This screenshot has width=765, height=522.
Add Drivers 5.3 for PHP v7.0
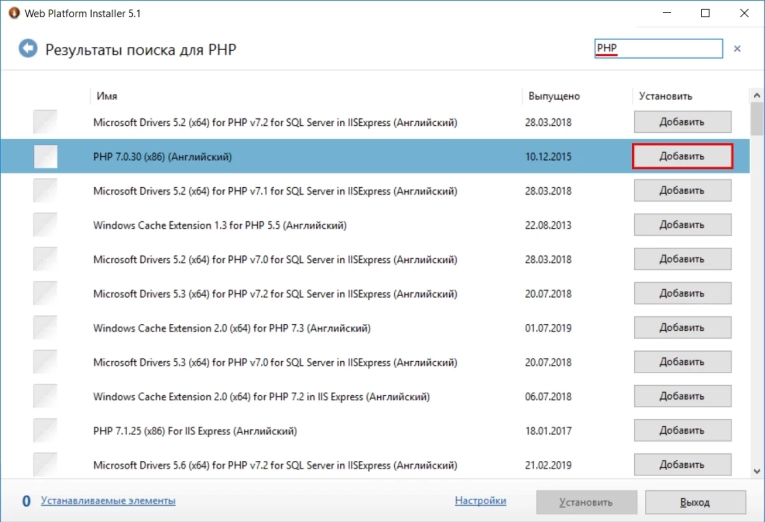pyautogui.click(x=683, y=362)
